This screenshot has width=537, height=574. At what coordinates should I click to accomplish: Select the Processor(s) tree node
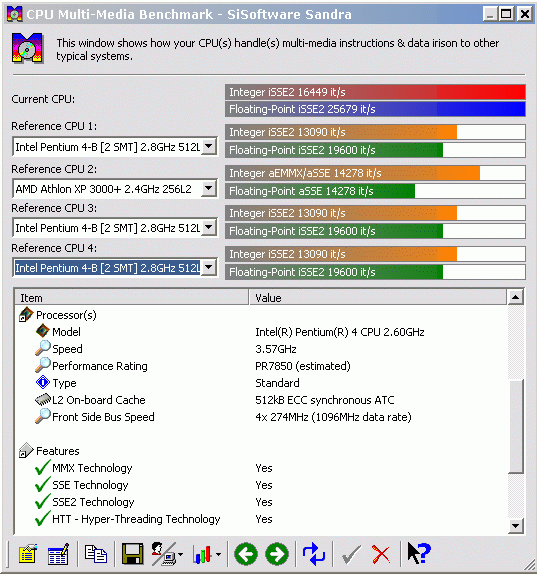pyautogui.click(x=66, y=315)
